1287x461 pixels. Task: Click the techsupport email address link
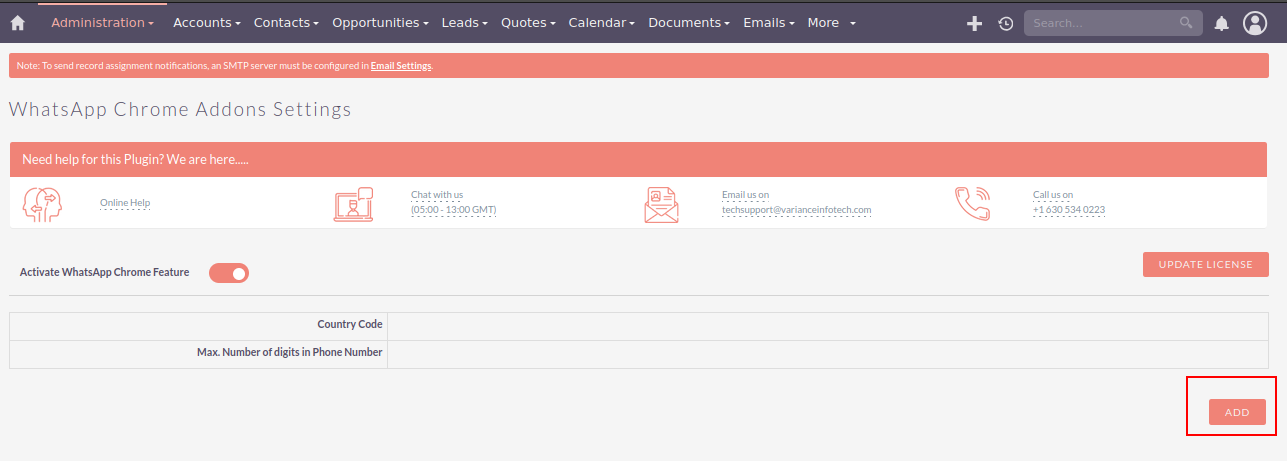(x=796, y=210)
